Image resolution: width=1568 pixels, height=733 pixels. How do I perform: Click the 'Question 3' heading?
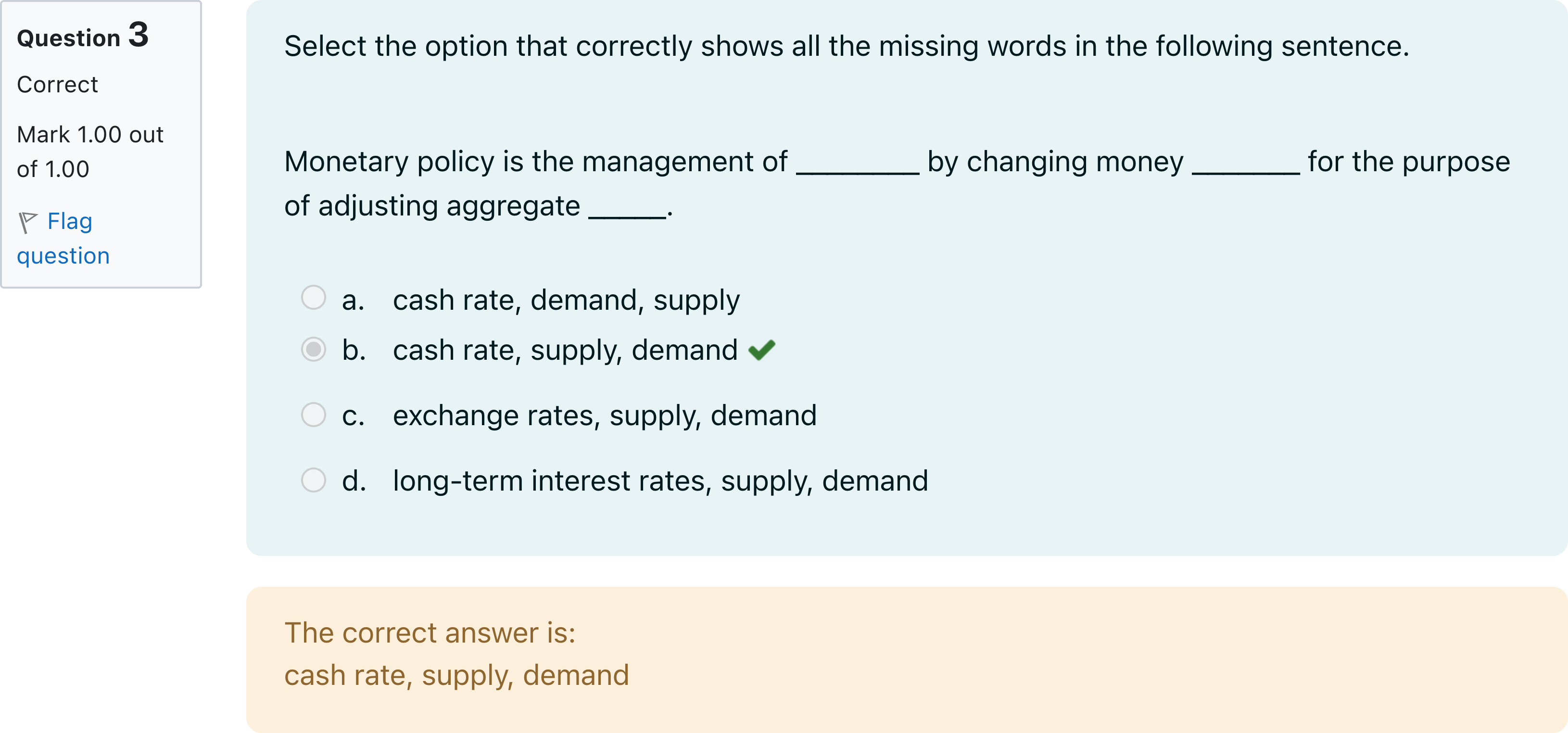[83, 36]
